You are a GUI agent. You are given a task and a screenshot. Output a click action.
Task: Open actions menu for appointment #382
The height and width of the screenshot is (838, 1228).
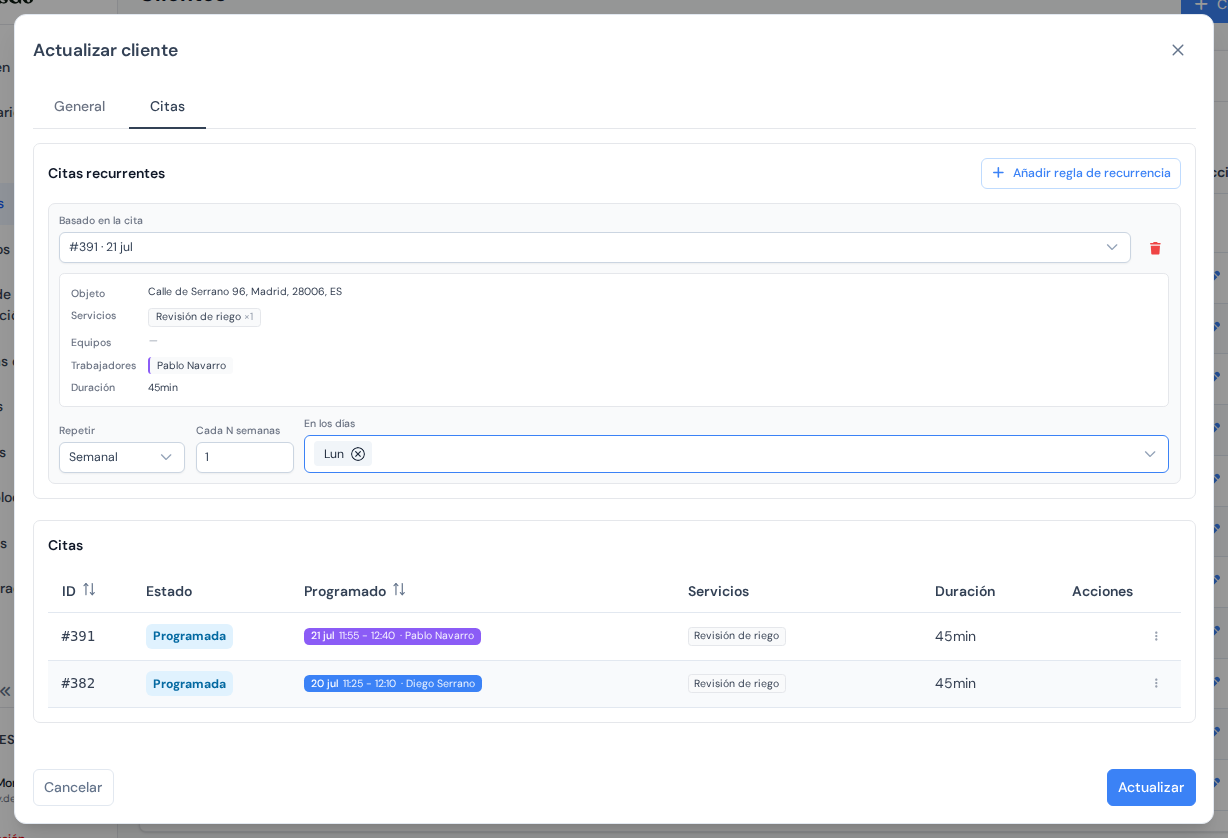pyautogui.click(x=1156, y=683)
